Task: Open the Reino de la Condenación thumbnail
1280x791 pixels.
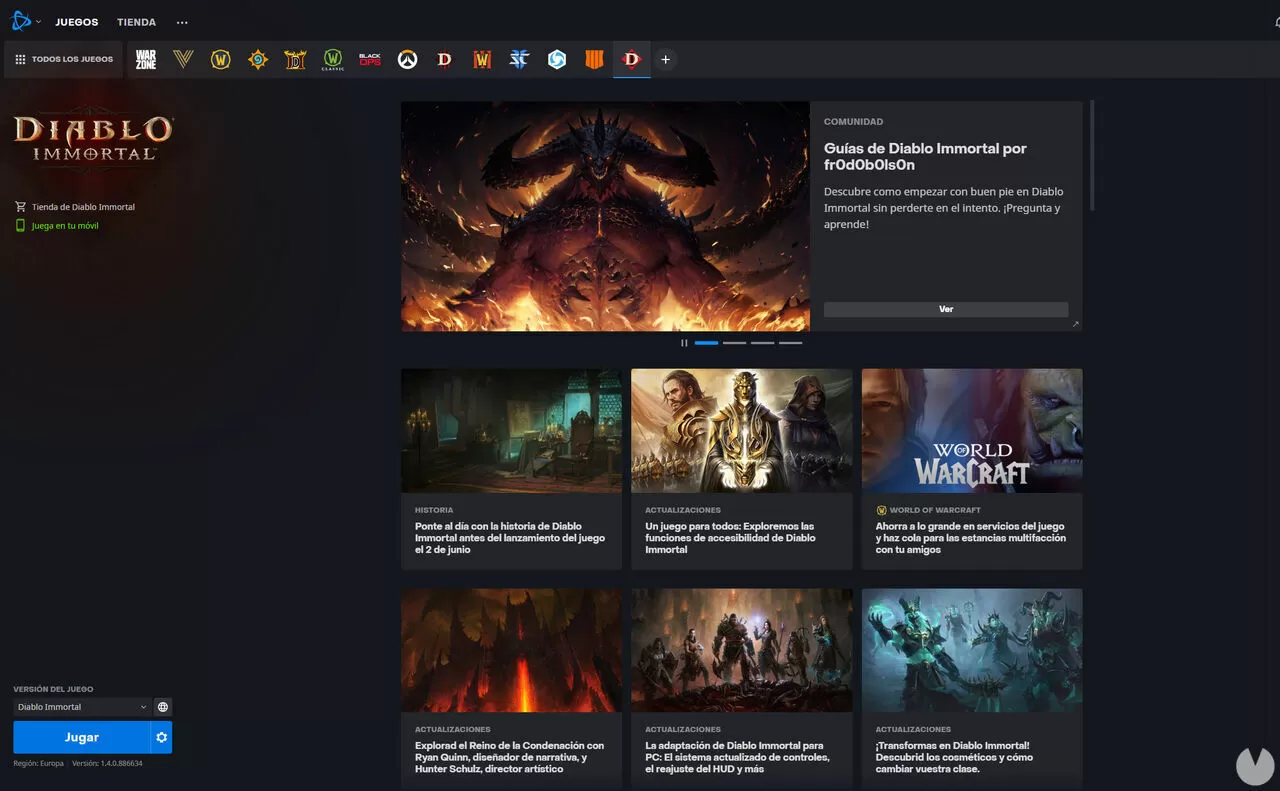Action: [x=511, y=650]
